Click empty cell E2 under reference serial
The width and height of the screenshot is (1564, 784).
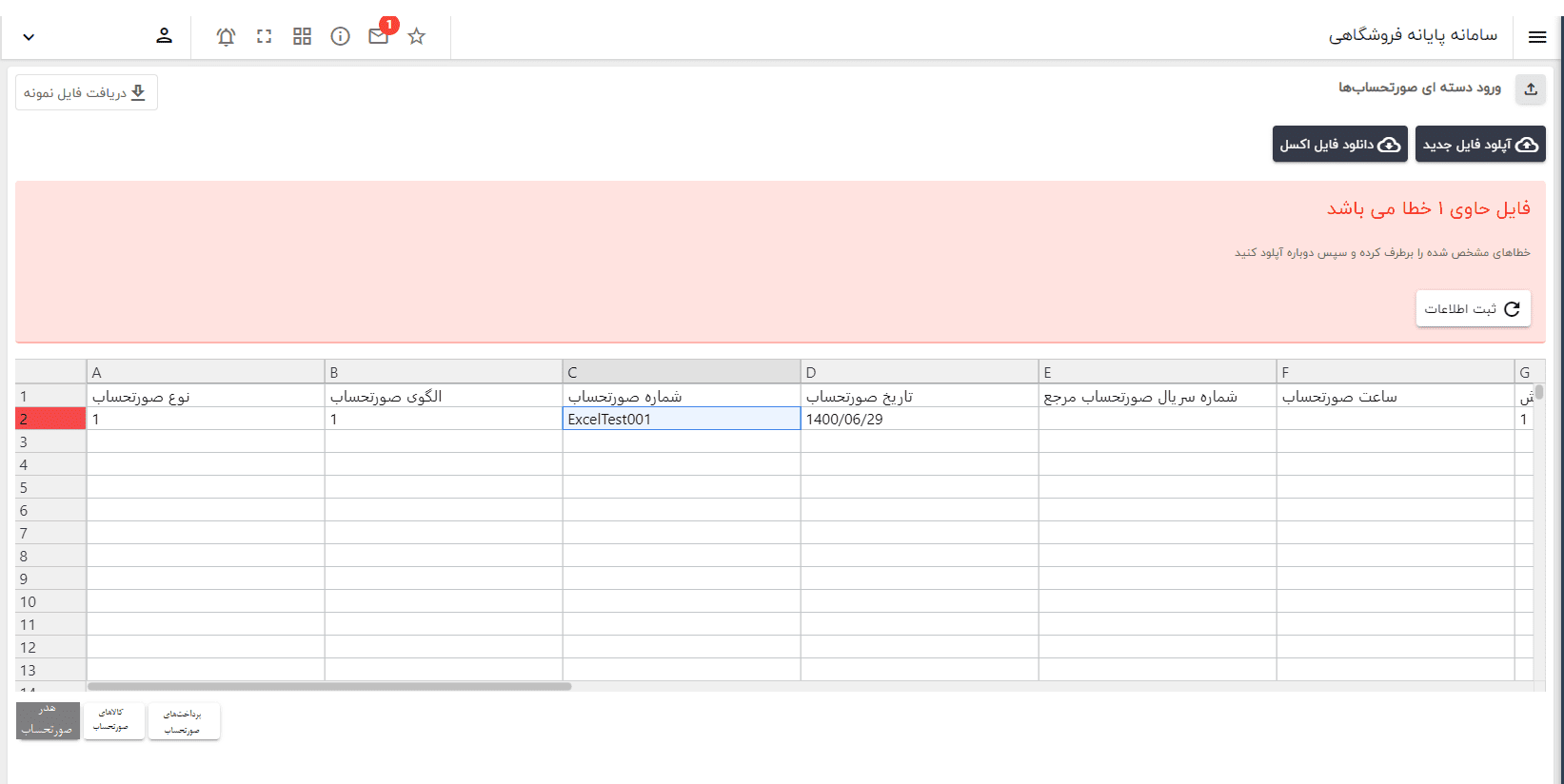[x=1158, y=419]
